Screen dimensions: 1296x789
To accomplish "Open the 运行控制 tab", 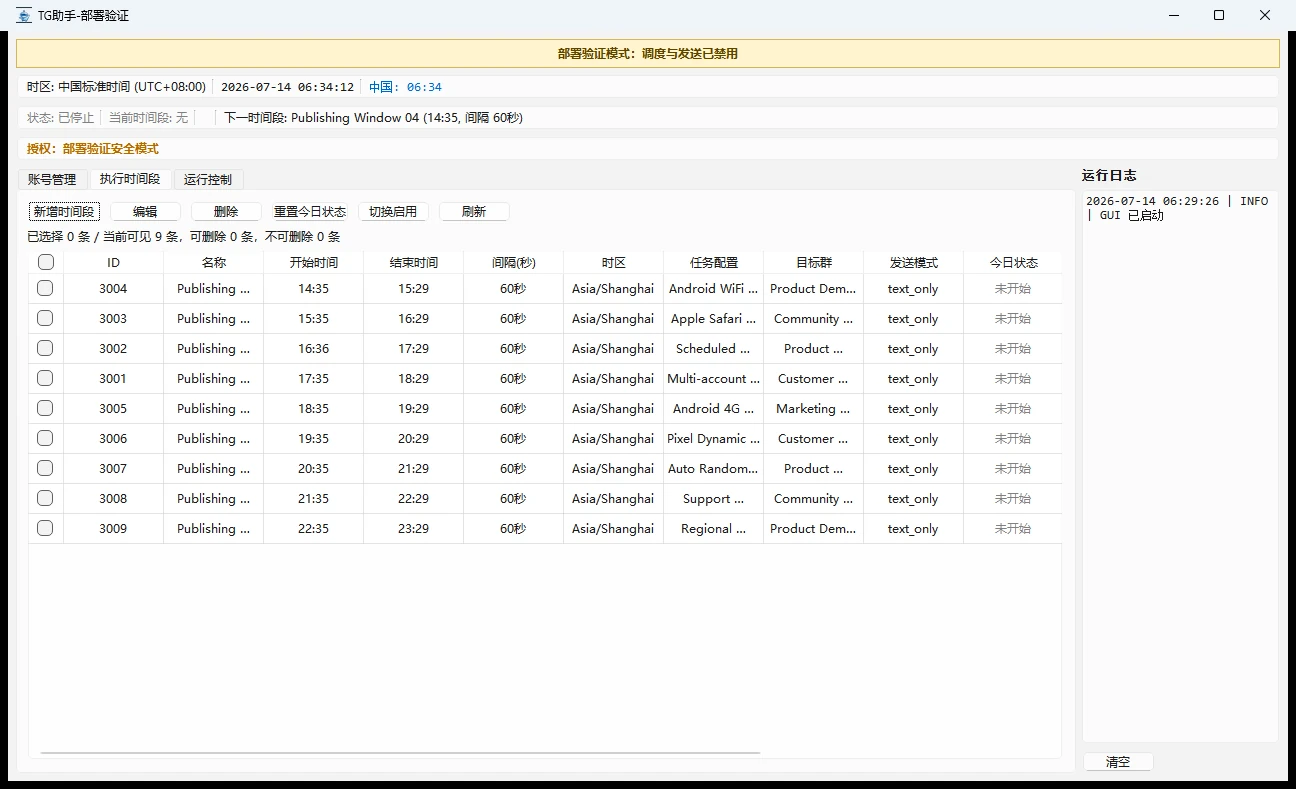I will [208, 180].
